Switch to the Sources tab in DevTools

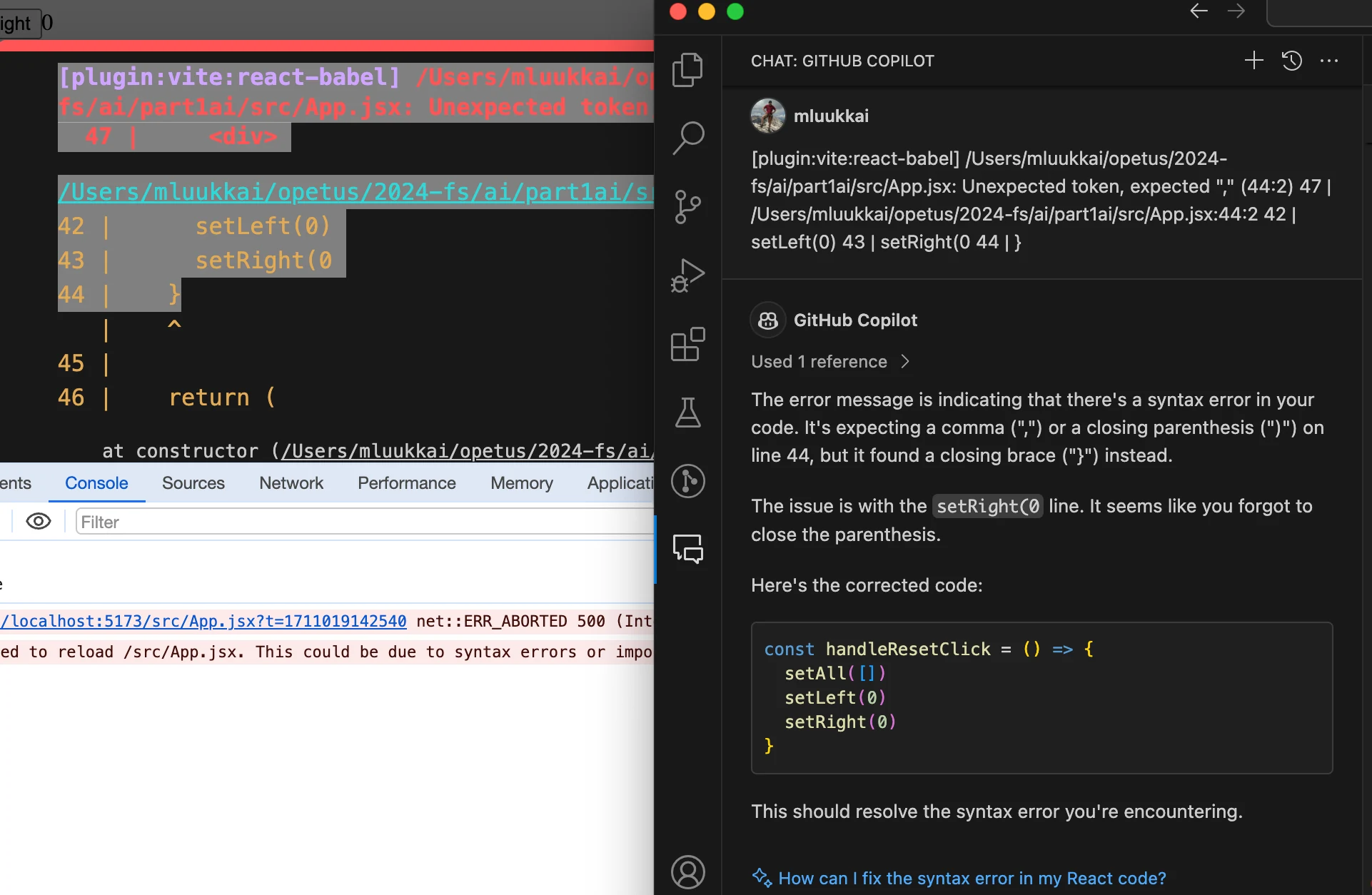193,483
